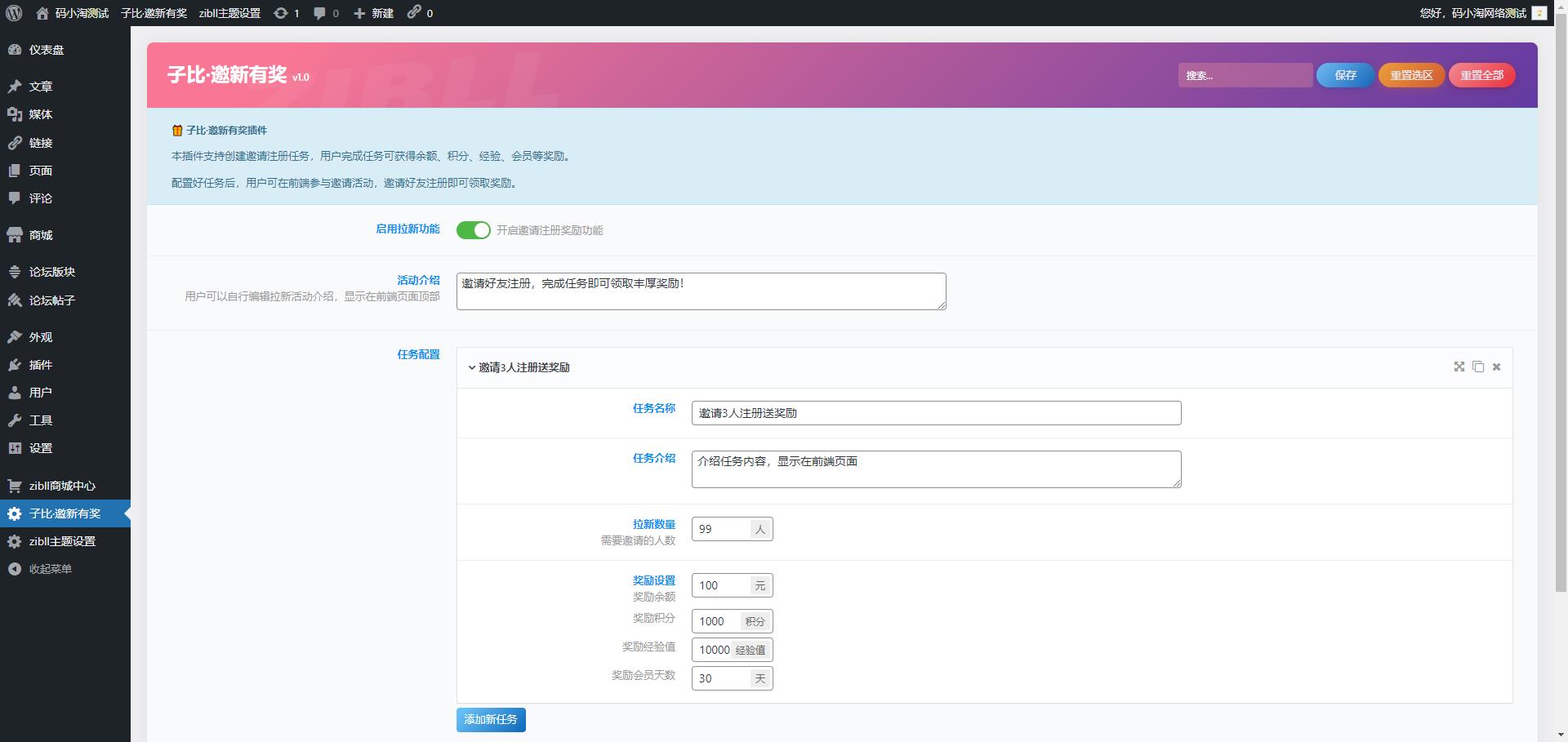Click the 页面 pages icon
This screenshot has width=1568, height=742.
tap(15, 171)
